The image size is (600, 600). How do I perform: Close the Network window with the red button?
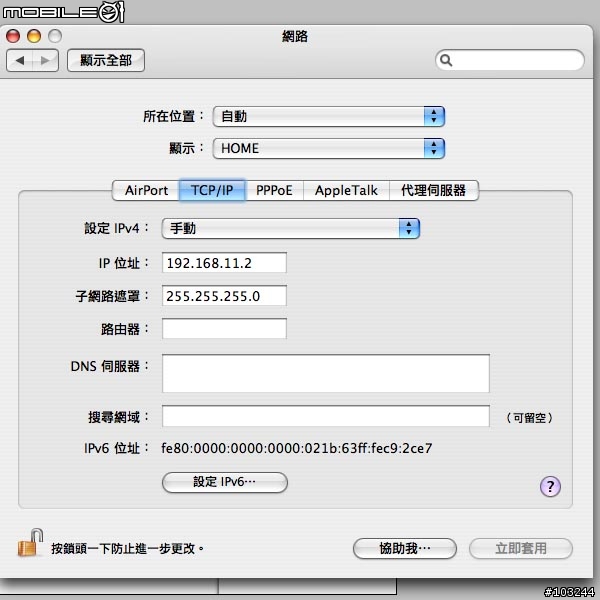[x=13, y=36]
